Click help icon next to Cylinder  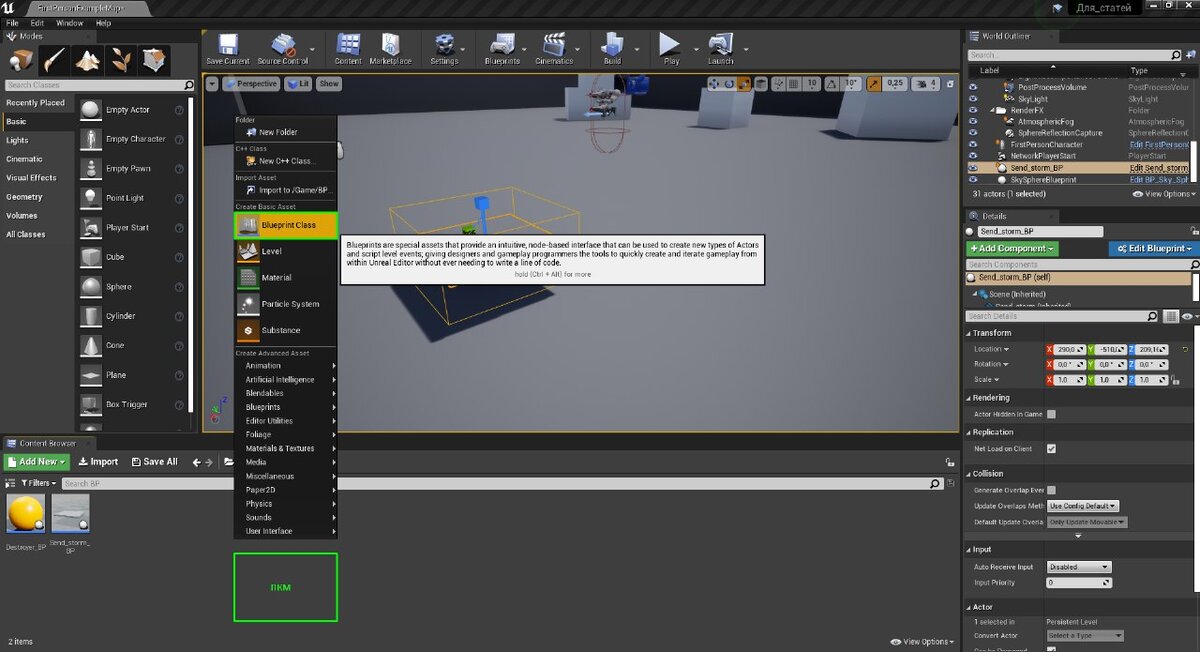[x=178, y=316]
